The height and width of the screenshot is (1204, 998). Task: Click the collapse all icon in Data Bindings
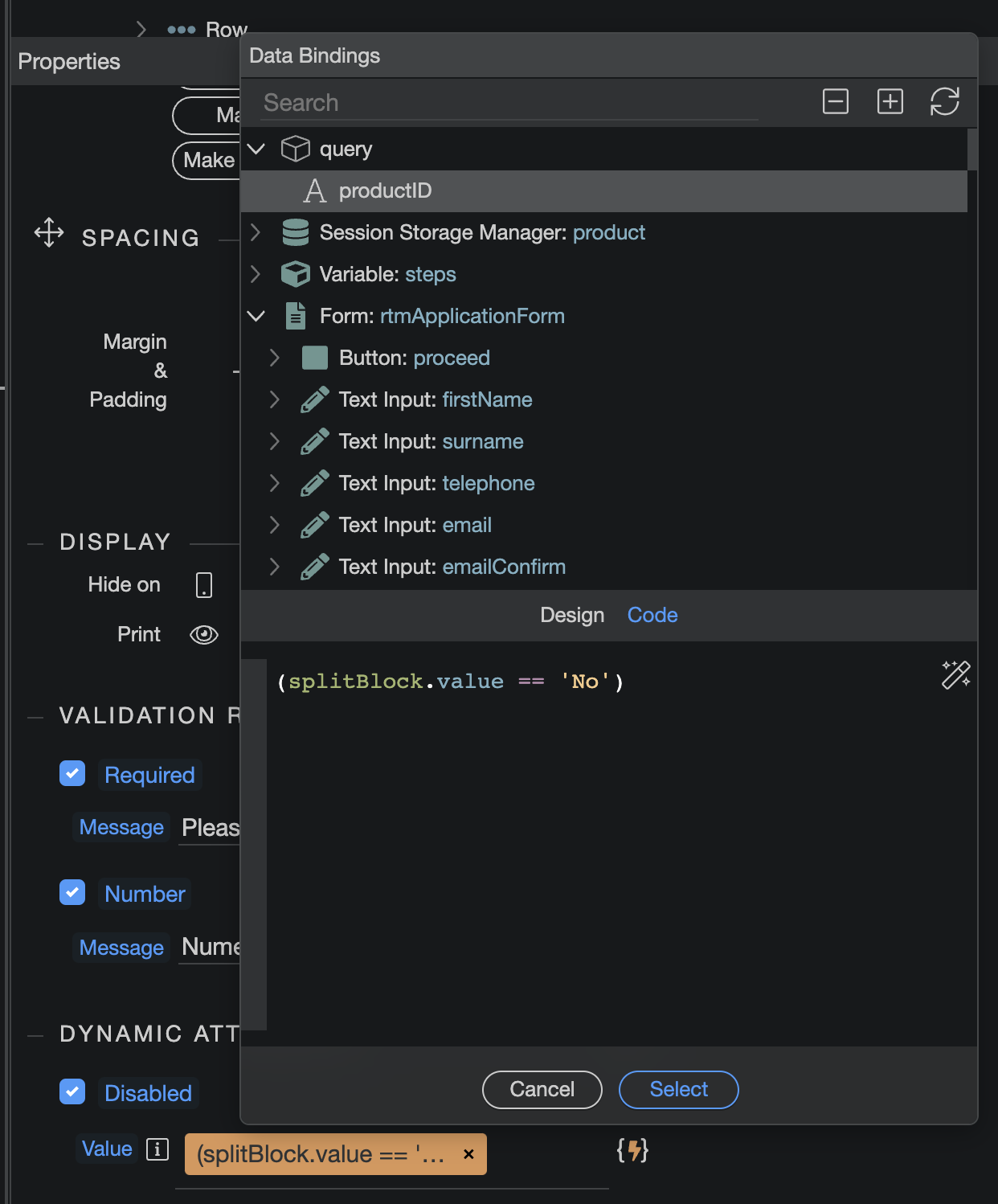tap(836, 102)
